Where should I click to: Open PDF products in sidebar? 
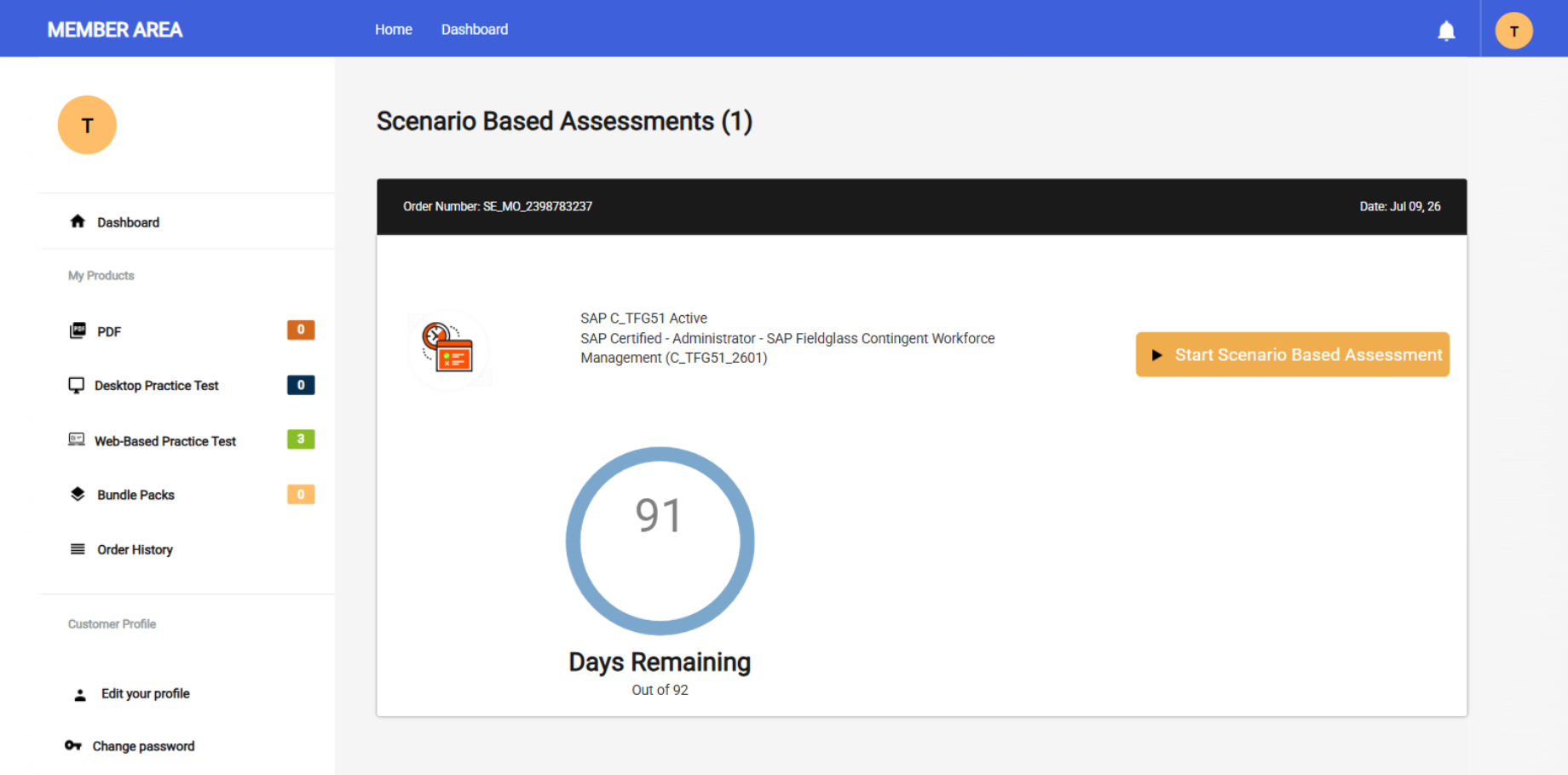tap(109, 332)
